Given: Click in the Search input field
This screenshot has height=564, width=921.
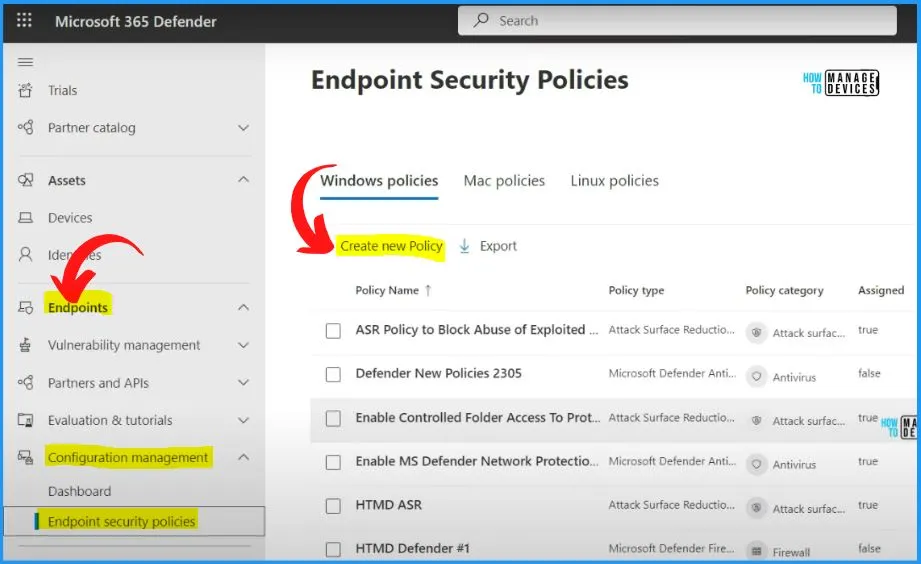Looking at the screenshot, I should click(x=677, y=21).
